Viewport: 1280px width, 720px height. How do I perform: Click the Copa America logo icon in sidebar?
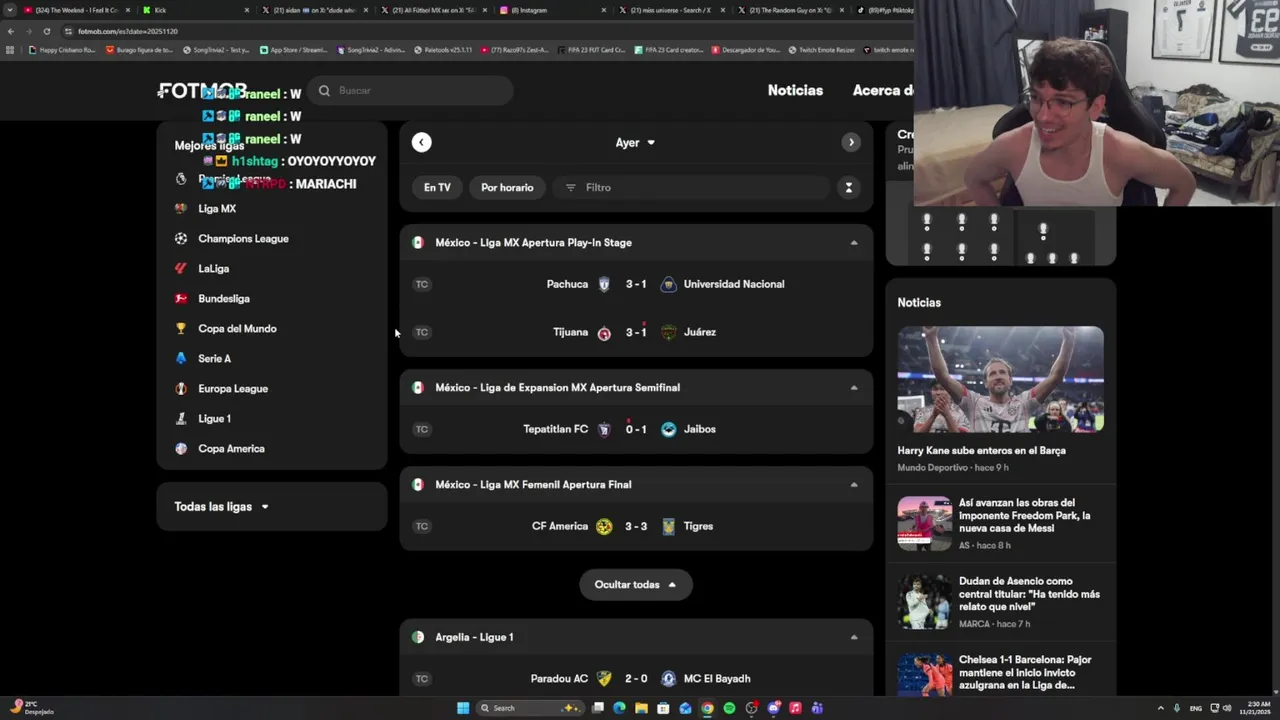[x=181, y=449]
